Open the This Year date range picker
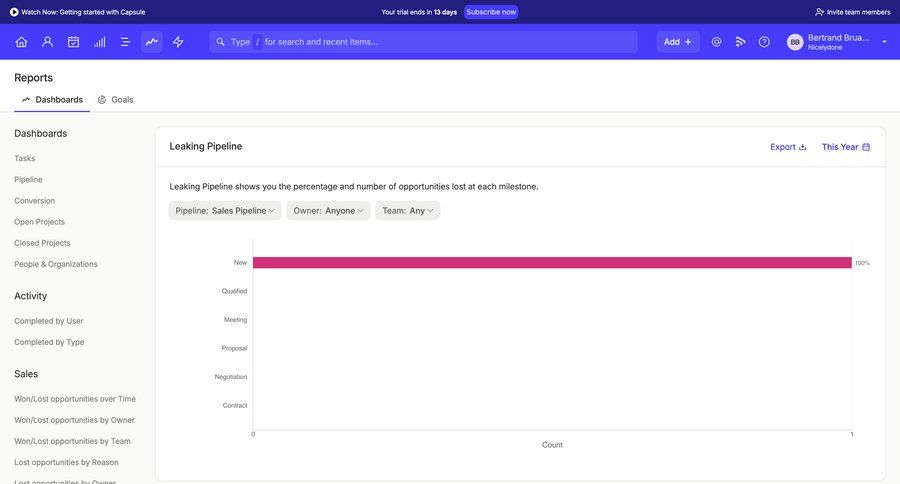 845,147
